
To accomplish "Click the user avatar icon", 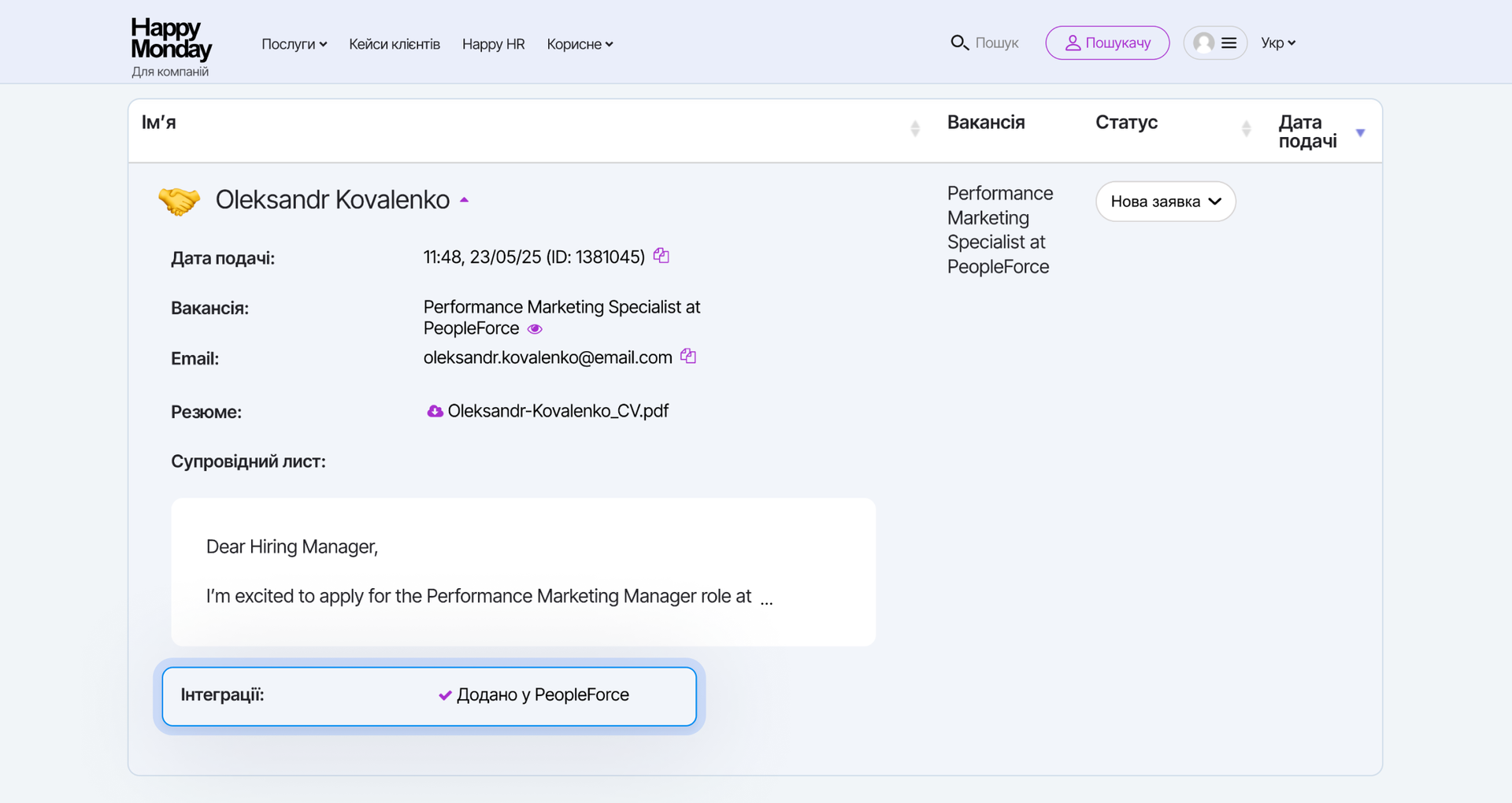I will coord(1203,43).
